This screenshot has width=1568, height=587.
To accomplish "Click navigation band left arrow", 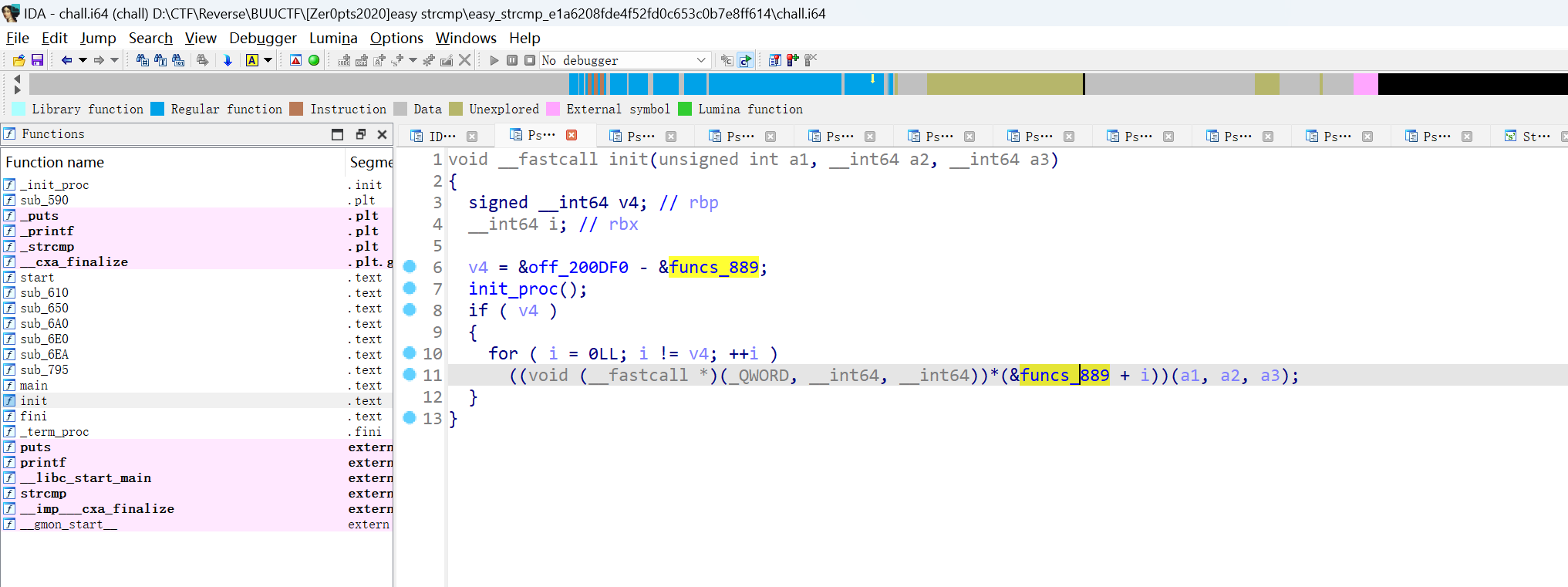I will pos(17,79).
